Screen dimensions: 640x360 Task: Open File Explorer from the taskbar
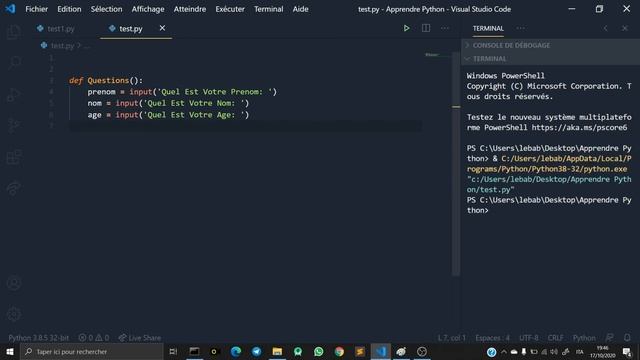click(277, 351)
